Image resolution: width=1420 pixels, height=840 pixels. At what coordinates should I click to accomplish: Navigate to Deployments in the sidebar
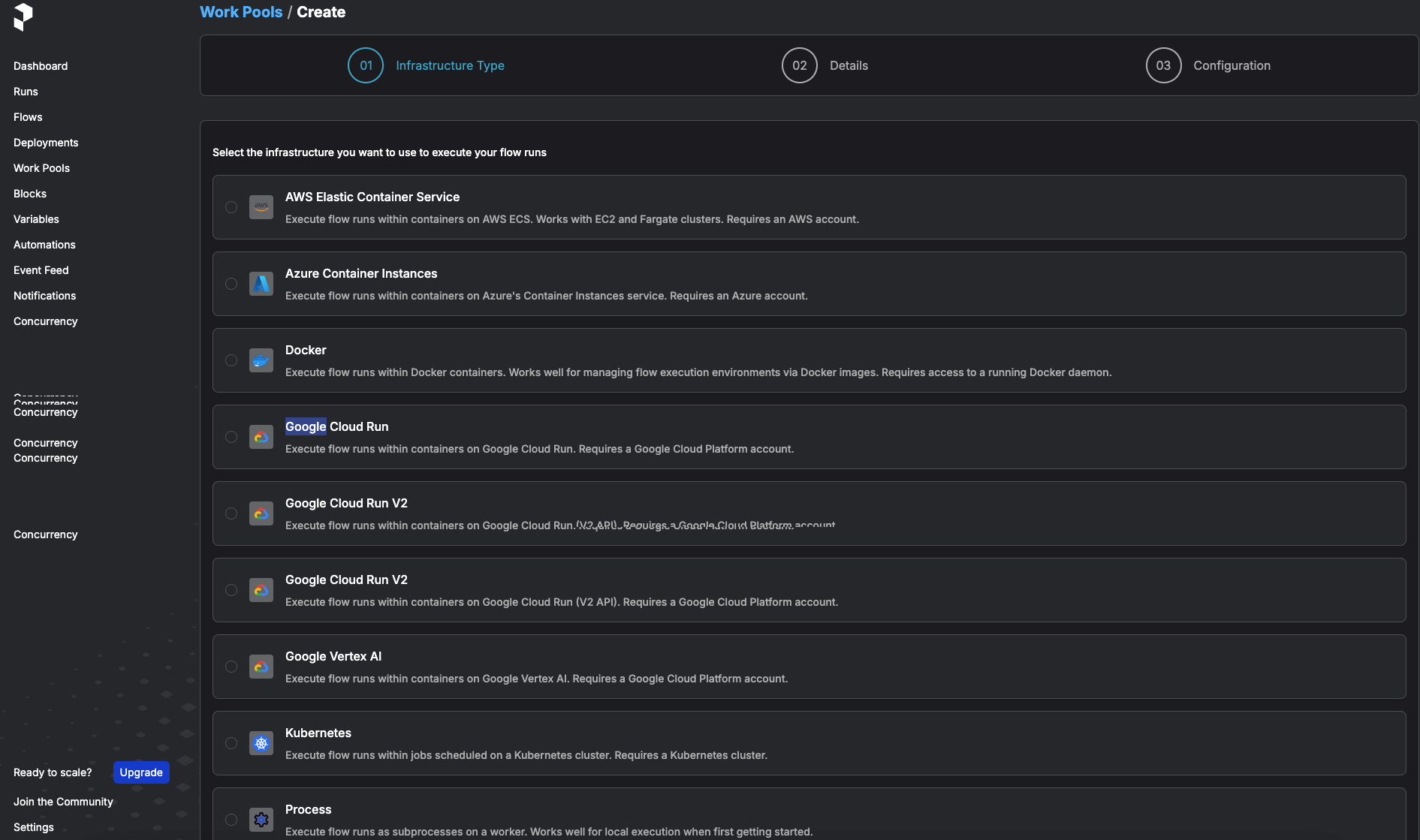point(46,143)
